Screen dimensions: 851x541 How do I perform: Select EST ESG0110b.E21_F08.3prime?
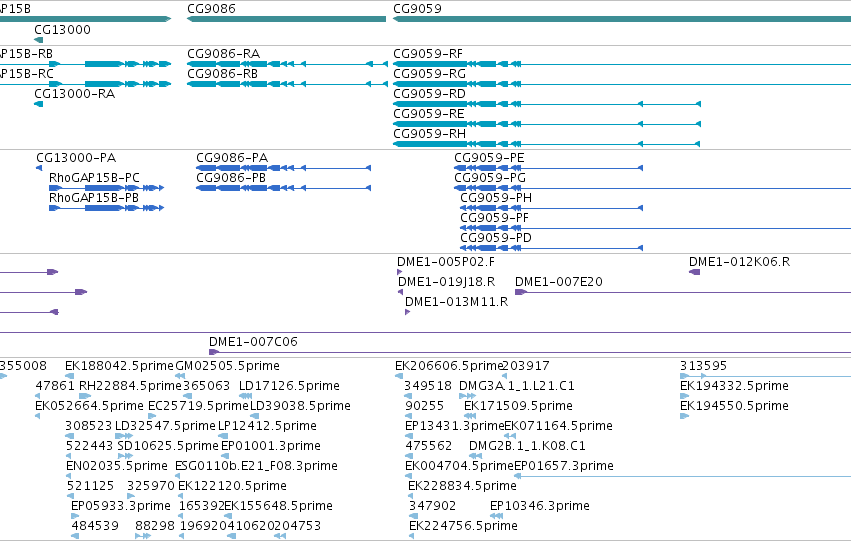tap(256, 466)
